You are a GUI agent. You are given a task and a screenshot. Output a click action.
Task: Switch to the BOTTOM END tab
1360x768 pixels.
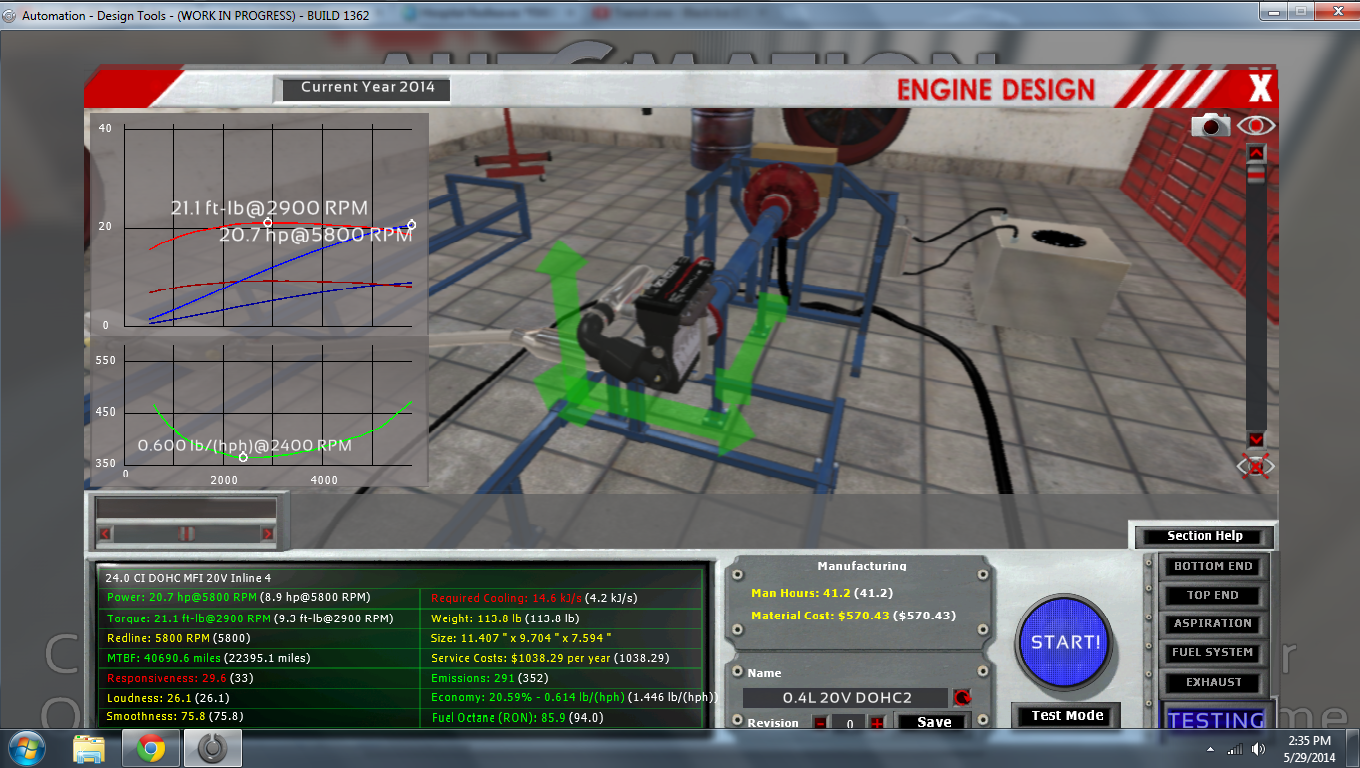tap(1212, 566)
